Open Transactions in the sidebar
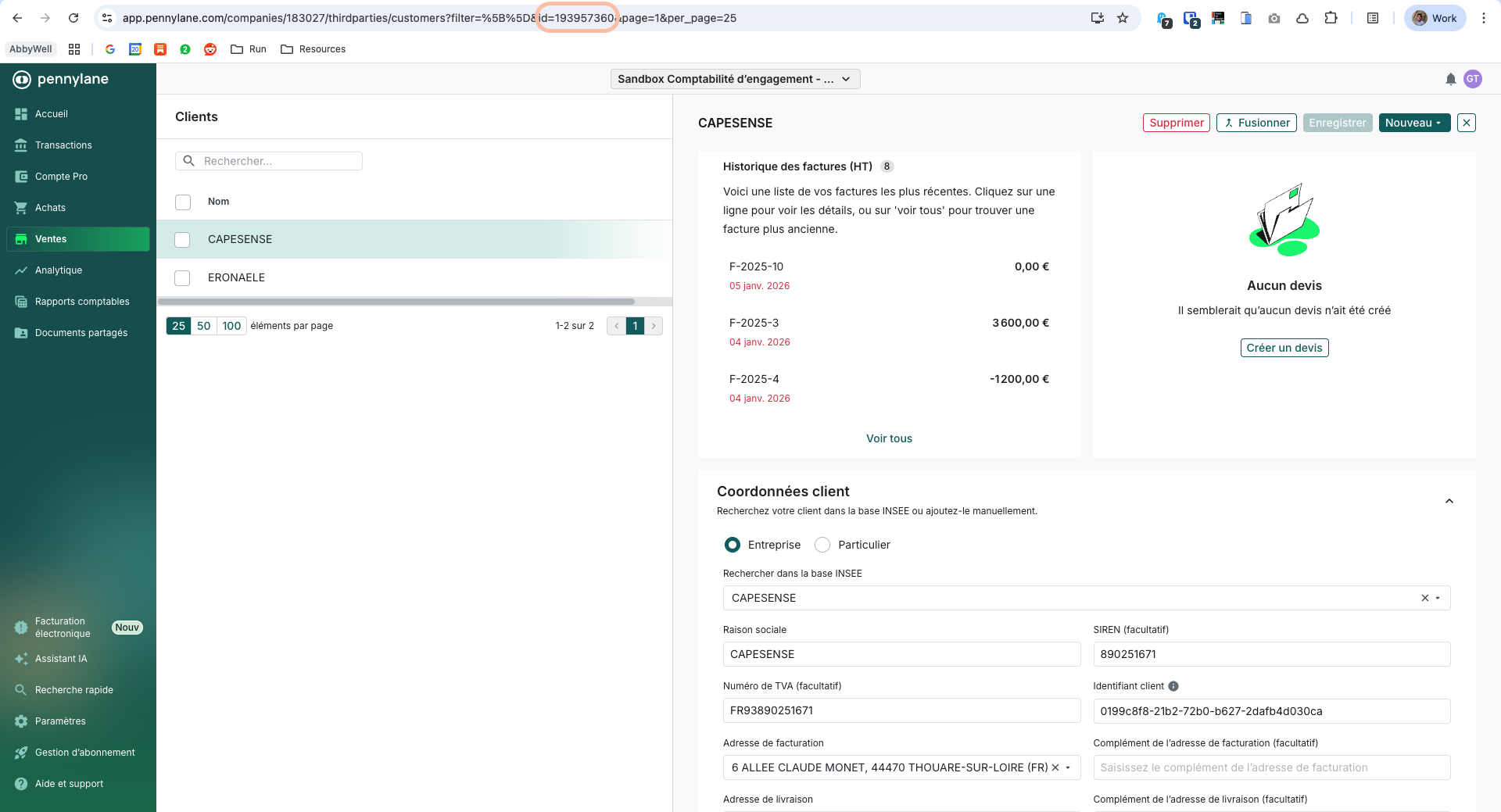This screenshot has height=812, width=1501. (x=63, y=145)
